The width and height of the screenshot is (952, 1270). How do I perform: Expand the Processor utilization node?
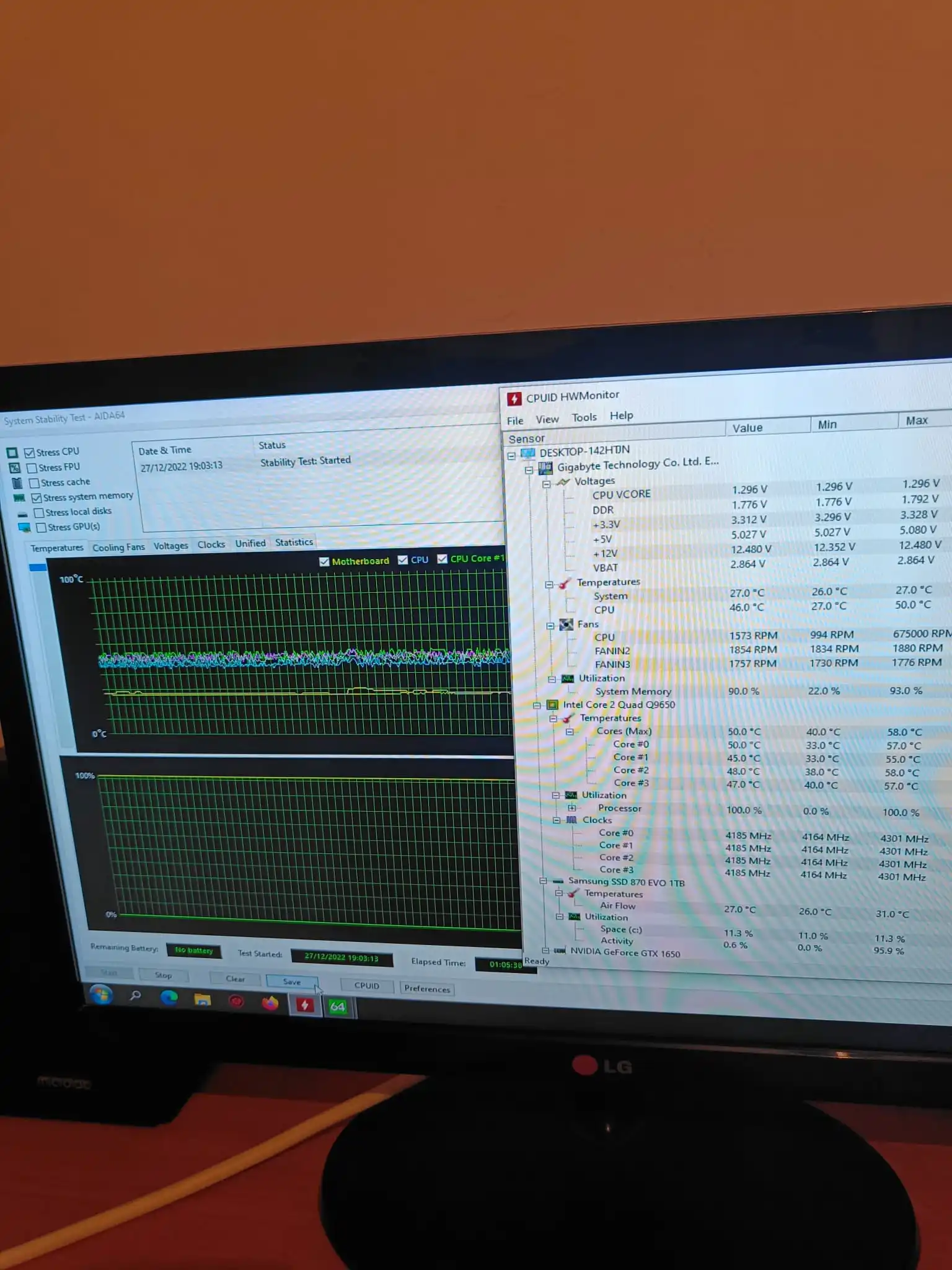572,808
